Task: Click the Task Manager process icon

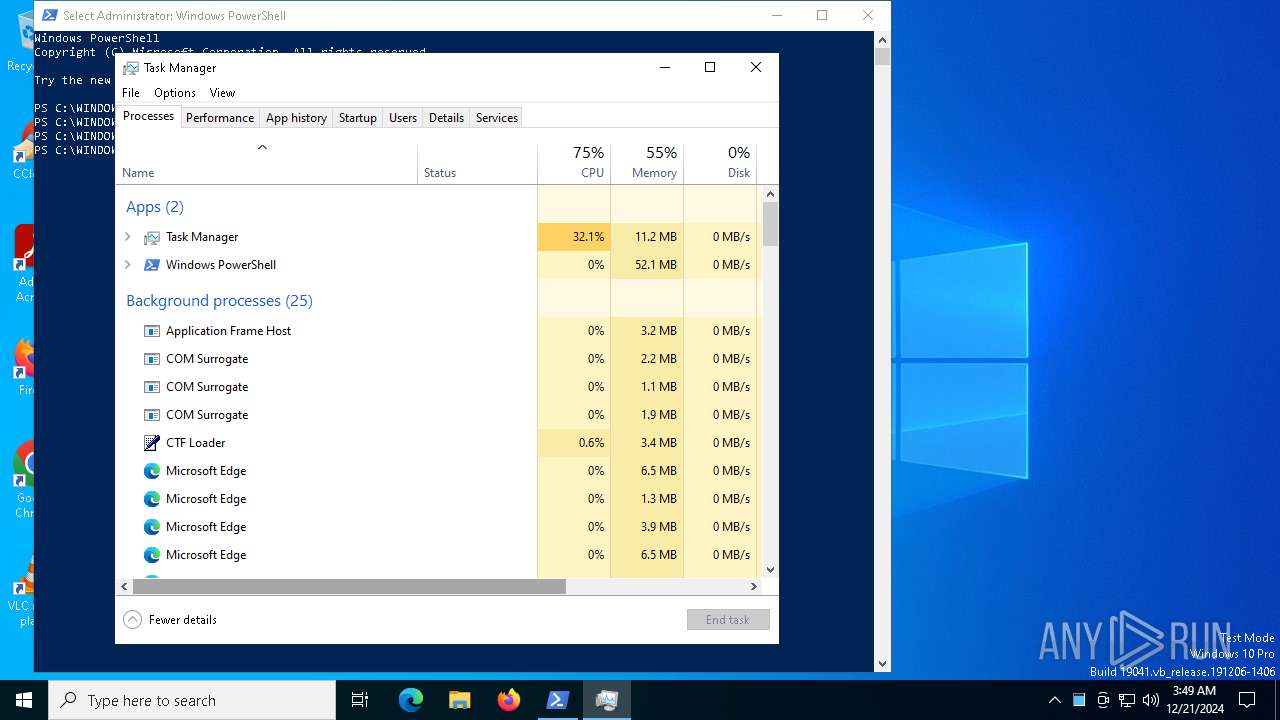Action: click(x=152, y=237)
